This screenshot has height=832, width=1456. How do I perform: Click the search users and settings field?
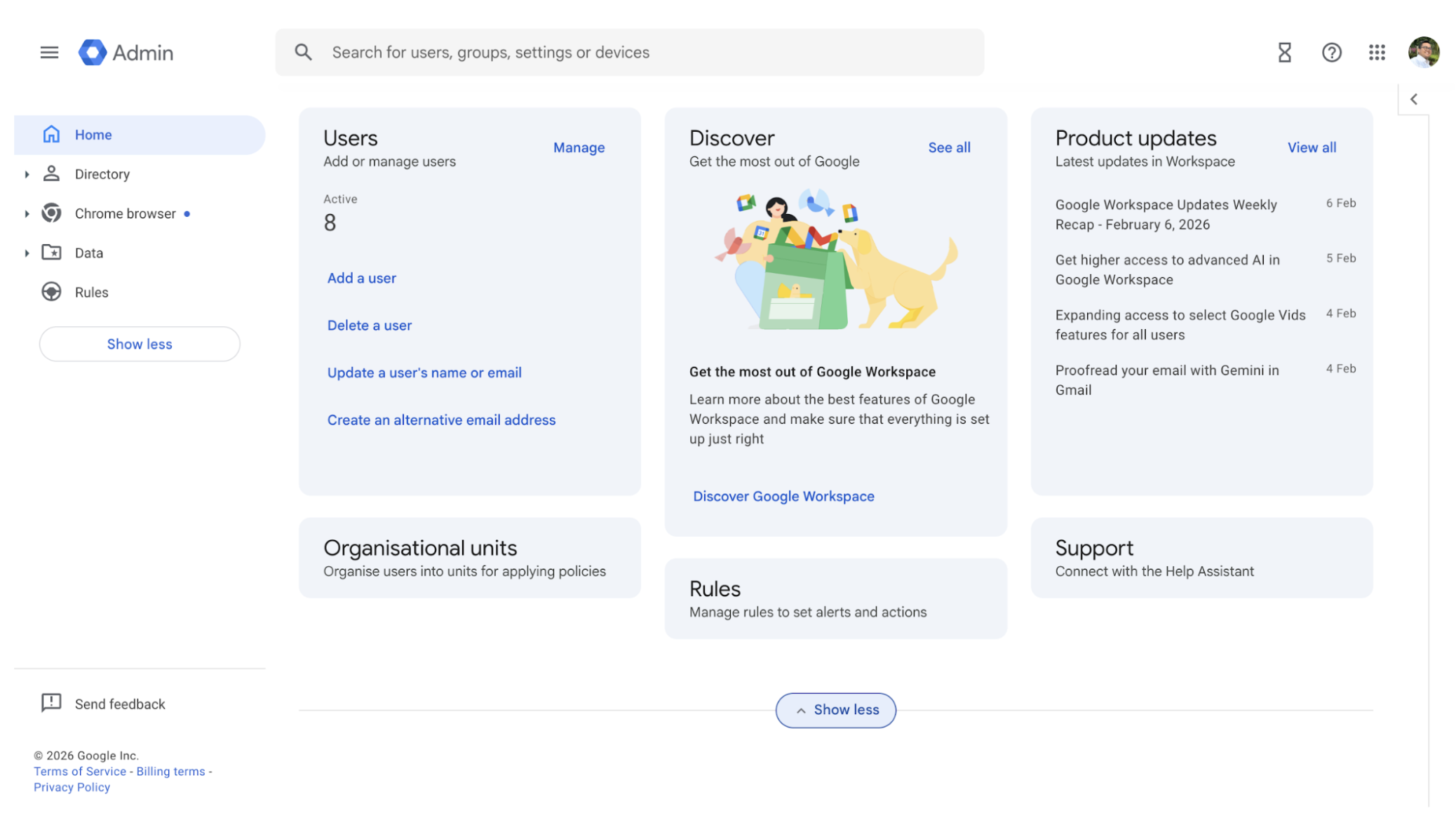click(x=631, y=53)
